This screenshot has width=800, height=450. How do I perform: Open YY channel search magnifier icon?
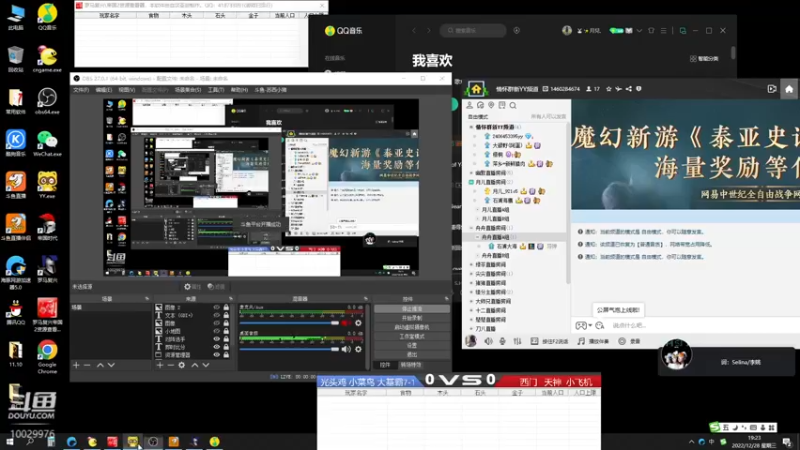[513, 106]
